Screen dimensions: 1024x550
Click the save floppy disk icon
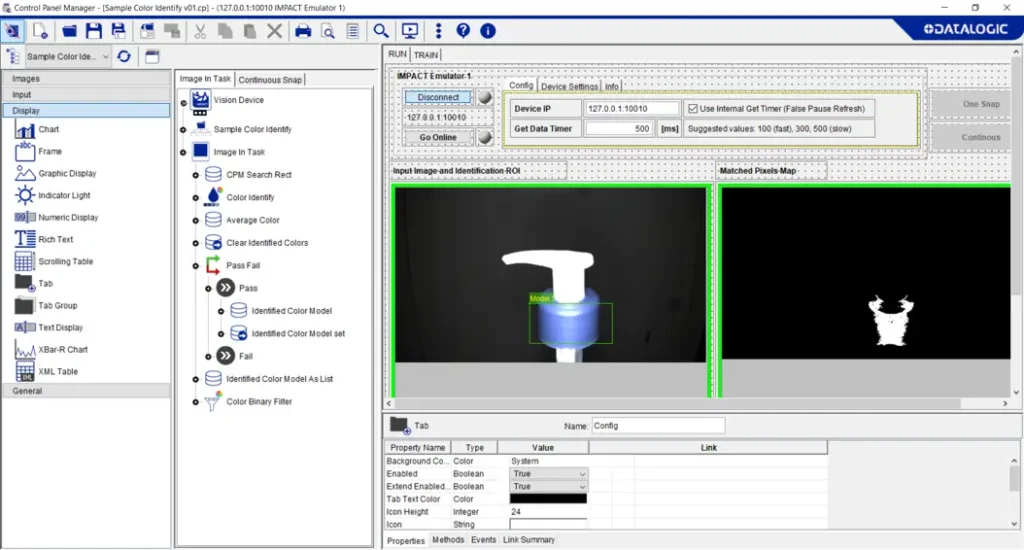pyautogui.click(x=94, y=31)
